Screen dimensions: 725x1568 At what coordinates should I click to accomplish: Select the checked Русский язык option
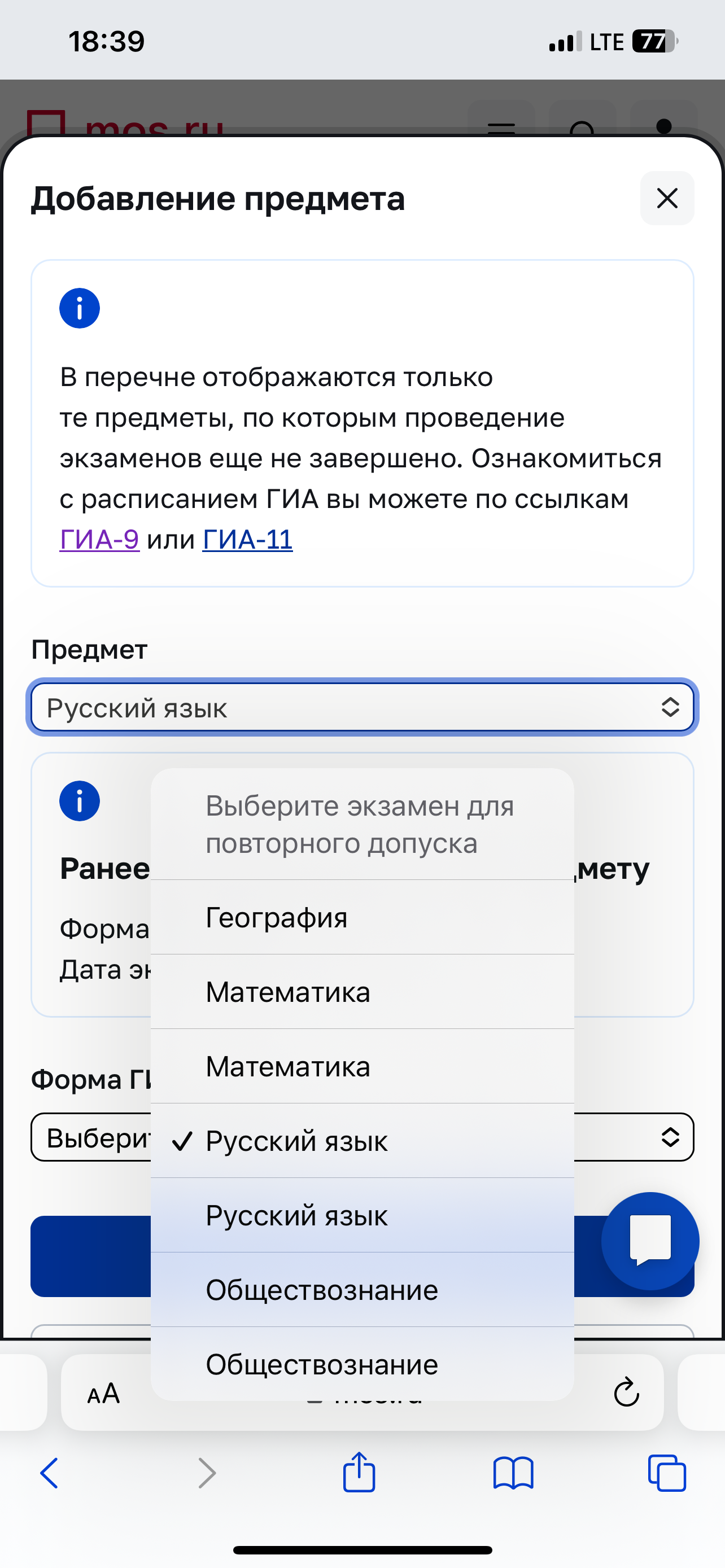click(362, 1141)
